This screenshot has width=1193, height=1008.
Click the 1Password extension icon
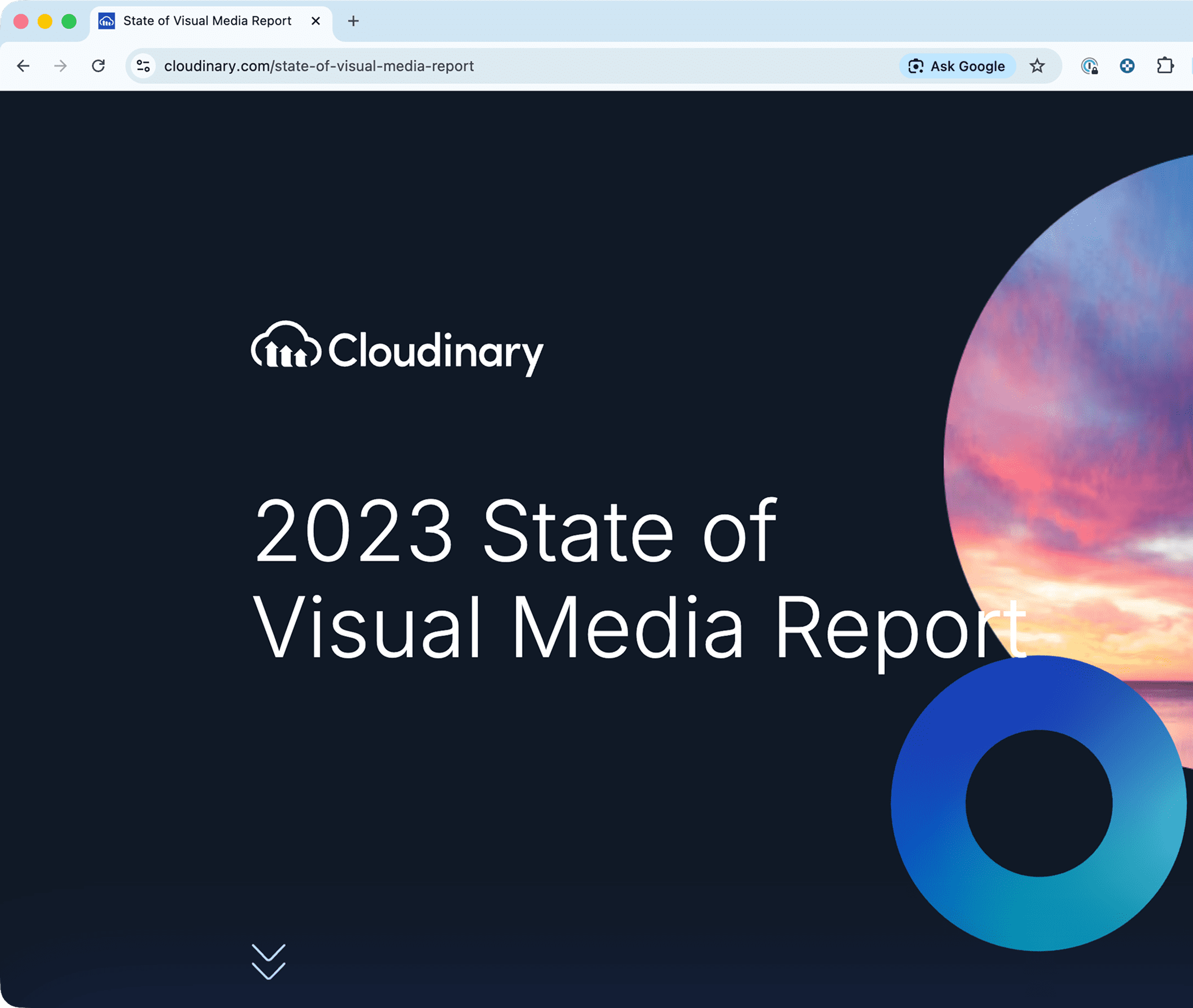point(1089,66)
